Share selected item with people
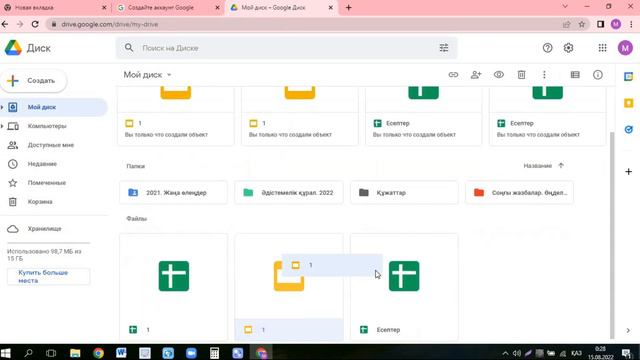 [476, 75]
